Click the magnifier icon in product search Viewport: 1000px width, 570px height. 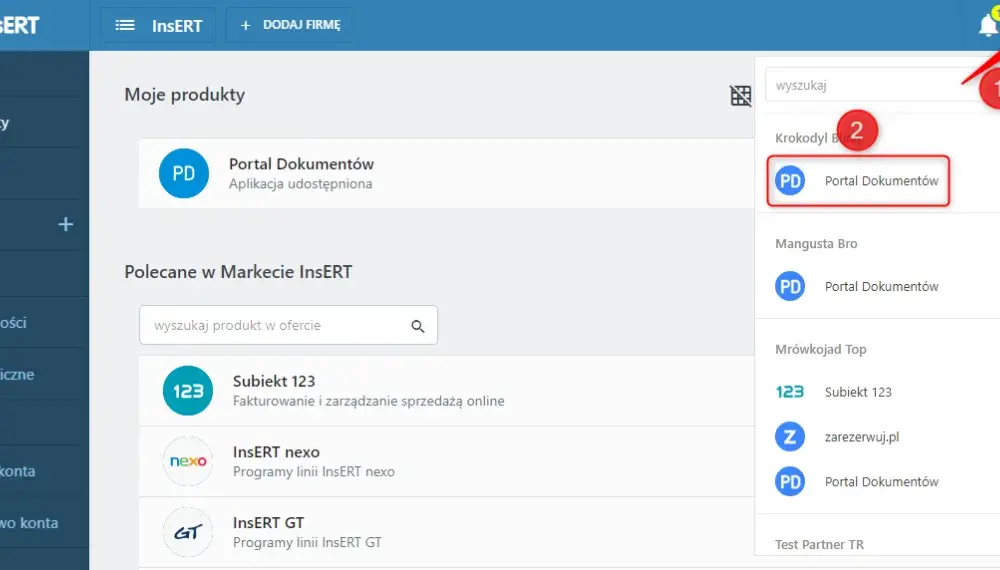click(418, 326)
